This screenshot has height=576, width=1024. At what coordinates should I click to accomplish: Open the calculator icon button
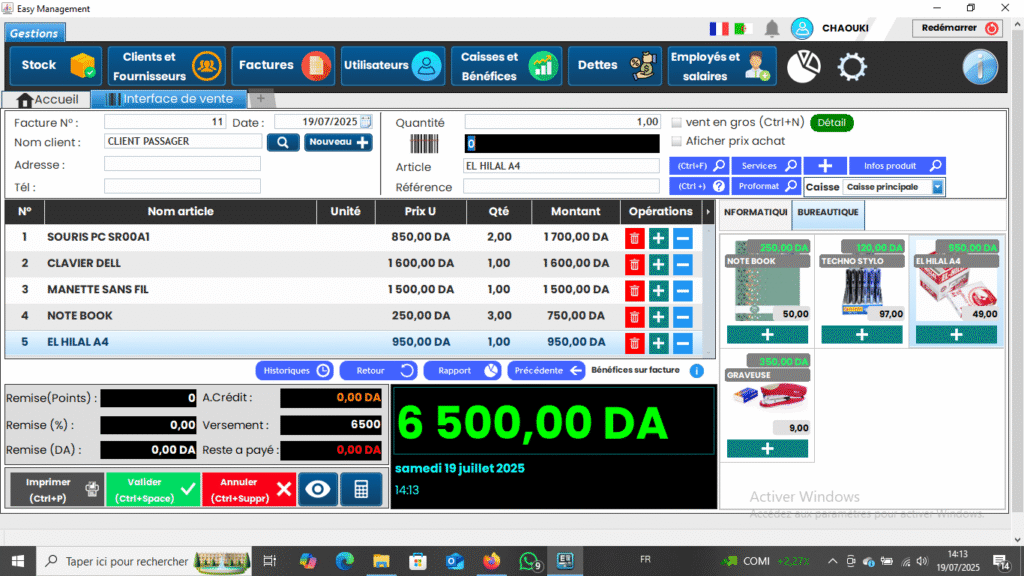[x=361, y=488]
